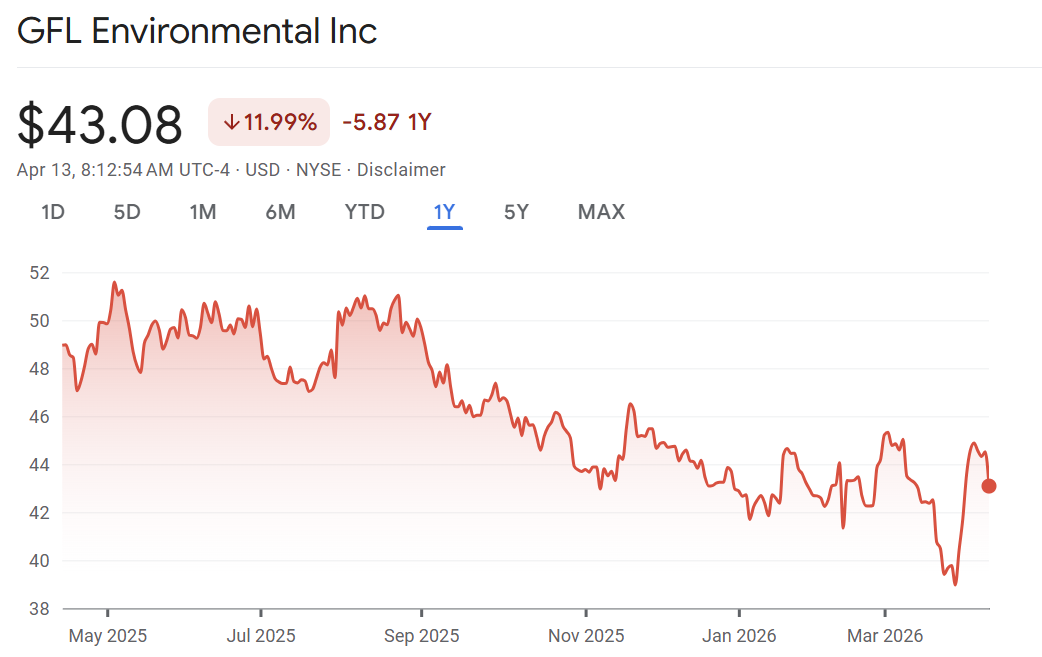Screen dimensions: 1042x657
Task: Click the May 2025 axis label
Action: click(x=109, y=636)
